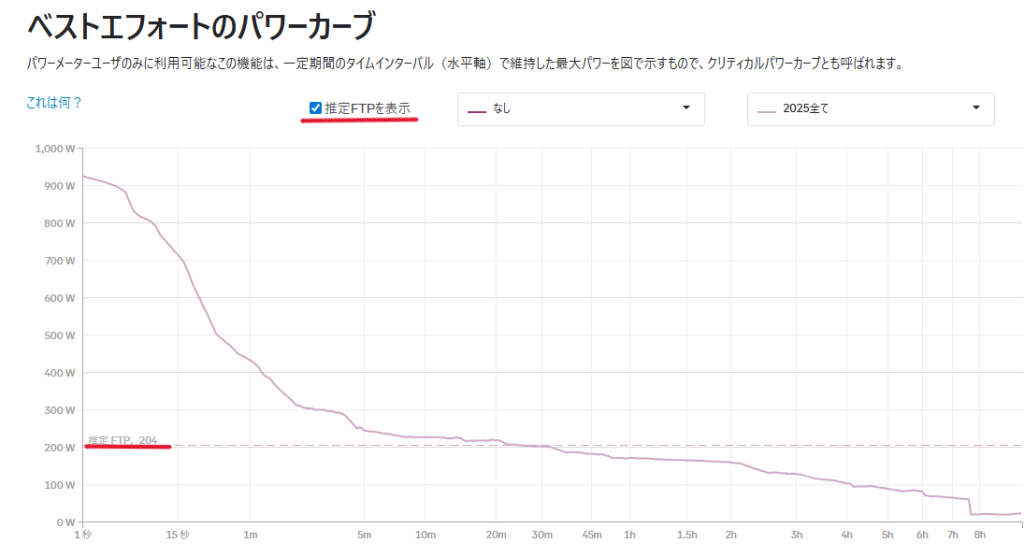Select the 8h label on the time axis

[x=981, y=535]
